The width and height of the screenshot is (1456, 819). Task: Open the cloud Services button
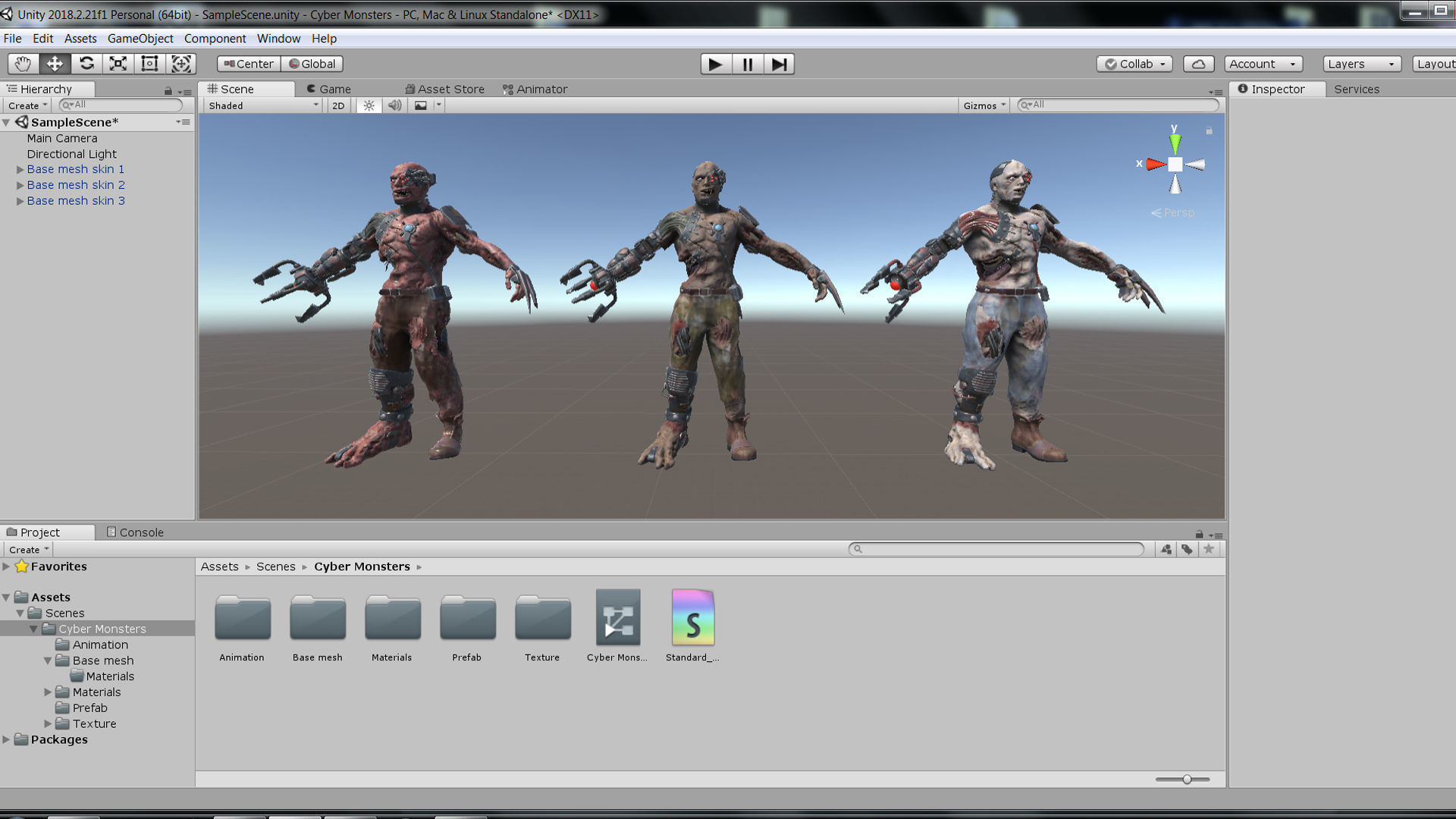[1198, 64]
